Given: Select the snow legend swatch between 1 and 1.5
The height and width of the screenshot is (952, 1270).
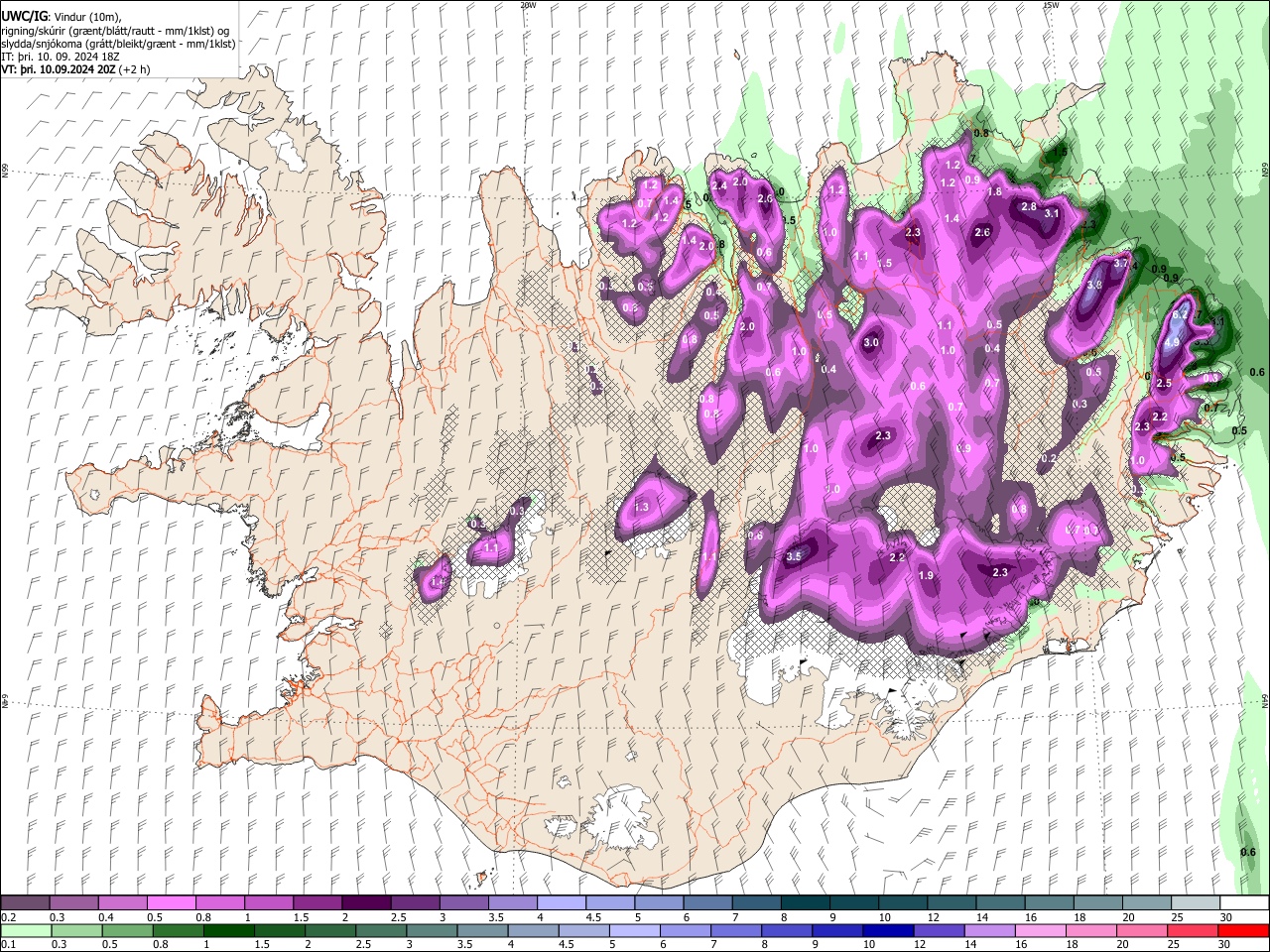Looking at the screenshot, I should (x=269, y=903).
